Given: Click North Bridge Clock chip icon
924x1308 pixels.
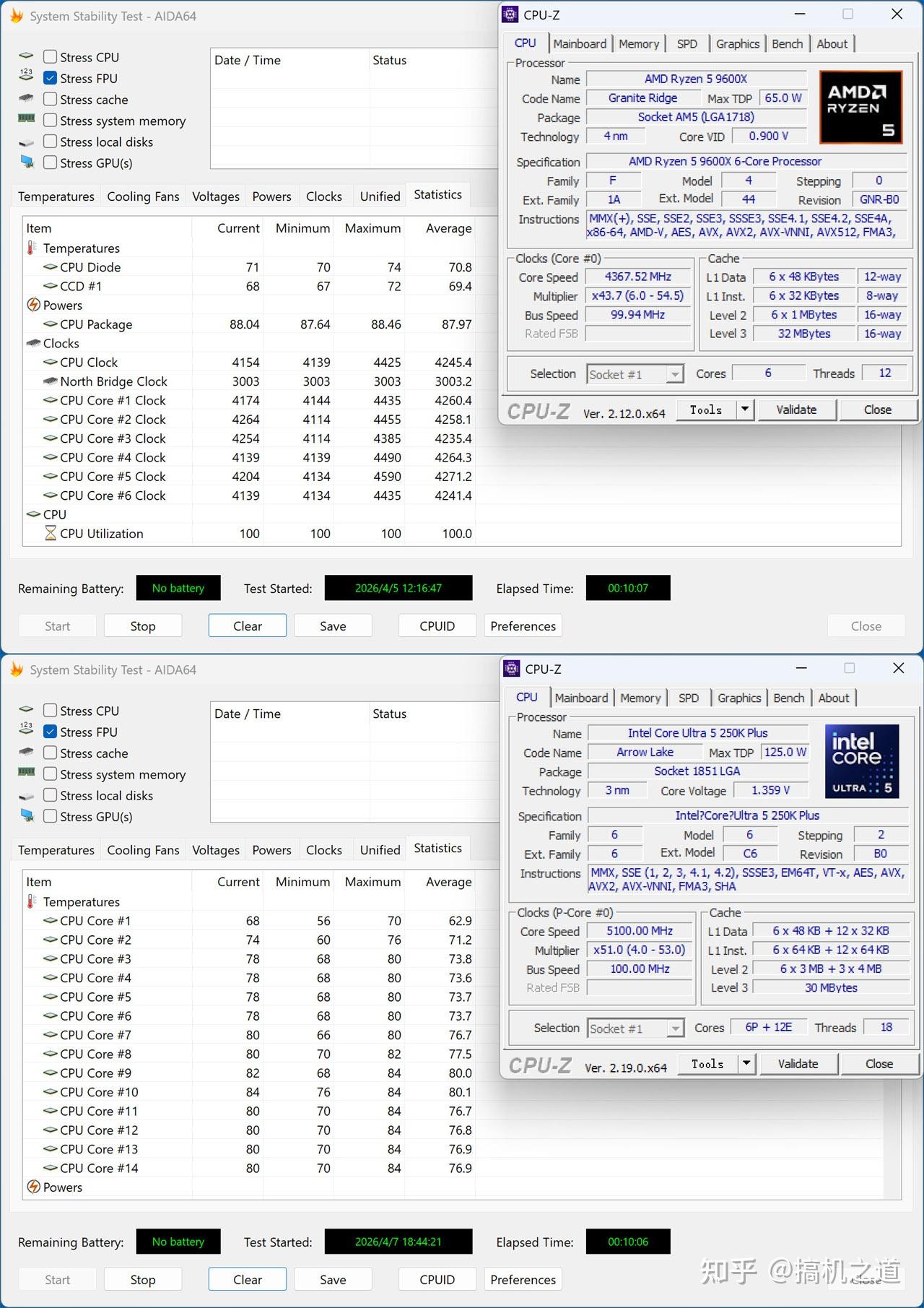Looking at the screenshot, I should pos(51,381).
